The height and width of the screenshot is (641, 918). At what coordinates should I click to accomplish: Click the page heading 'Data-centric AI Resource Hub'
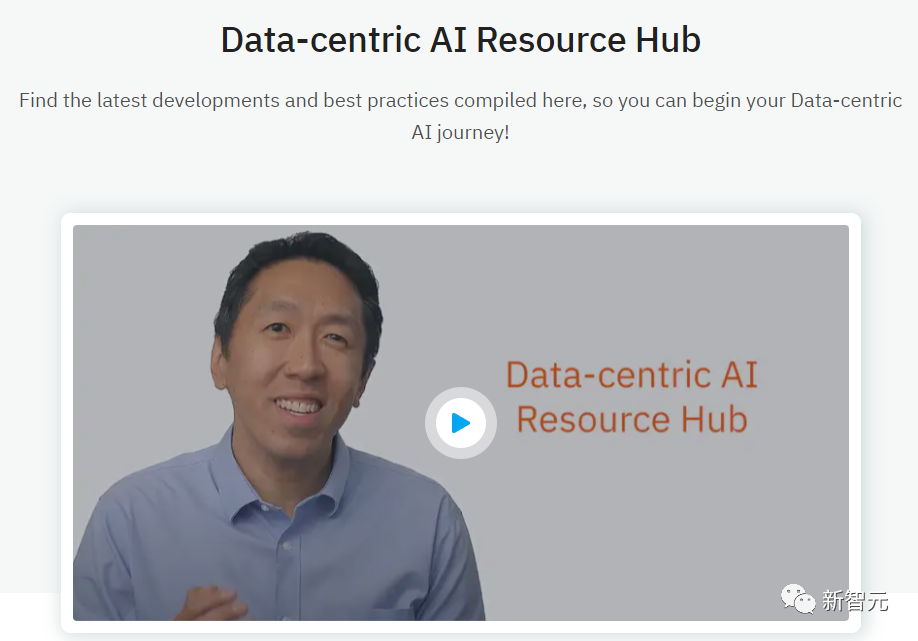[x=461, y=40]
